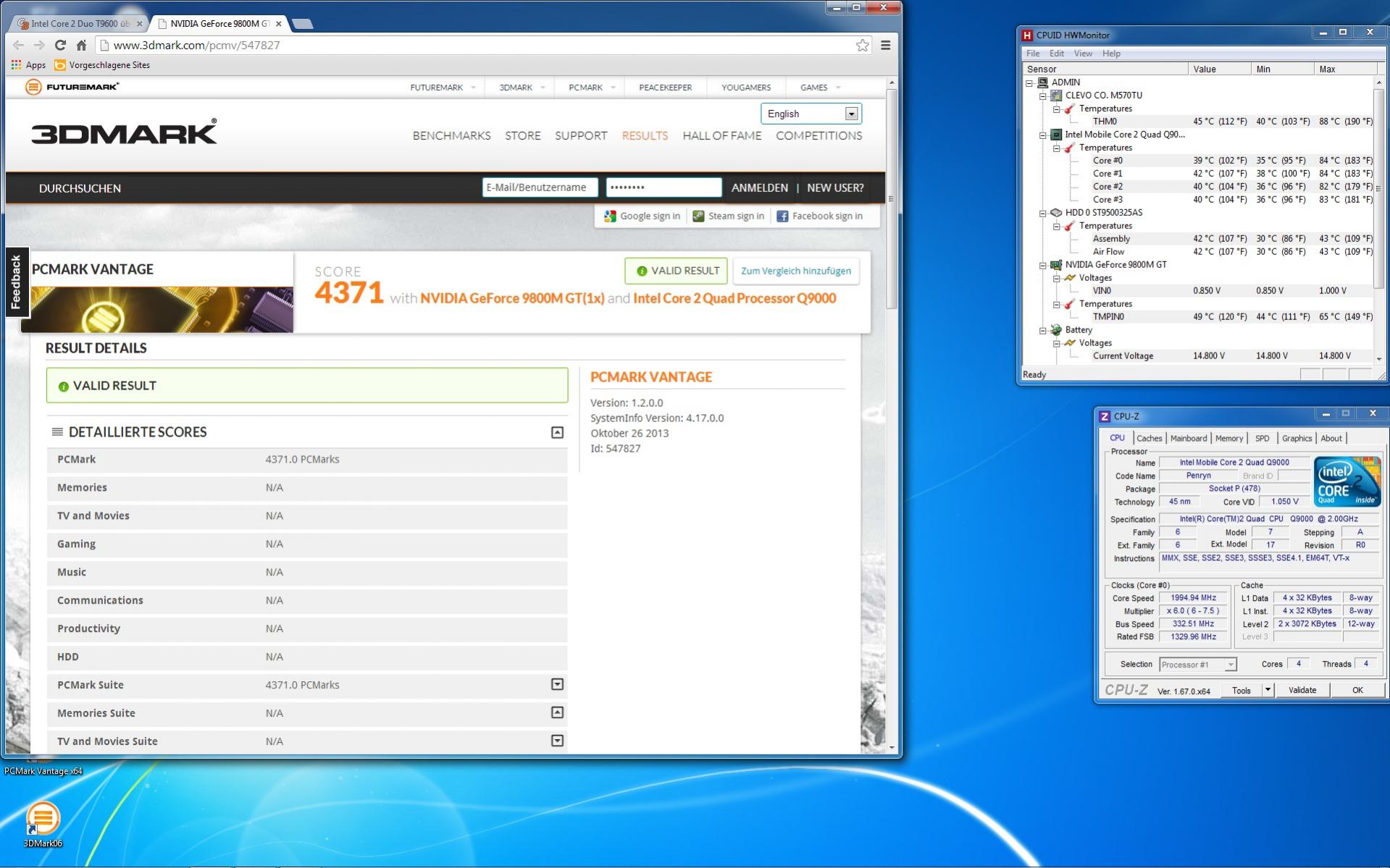Collapse the HDD 0 ST9500325AS node

tap(1043, 213)
